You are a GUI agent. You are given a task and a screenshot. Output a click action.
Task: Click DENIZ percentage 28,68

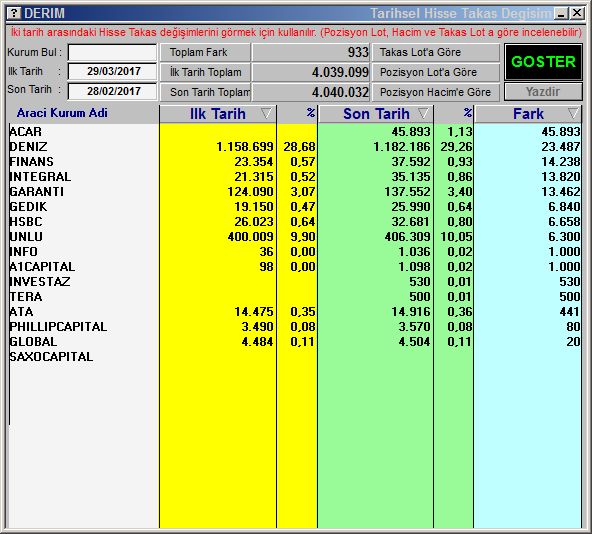pos(299,147)
